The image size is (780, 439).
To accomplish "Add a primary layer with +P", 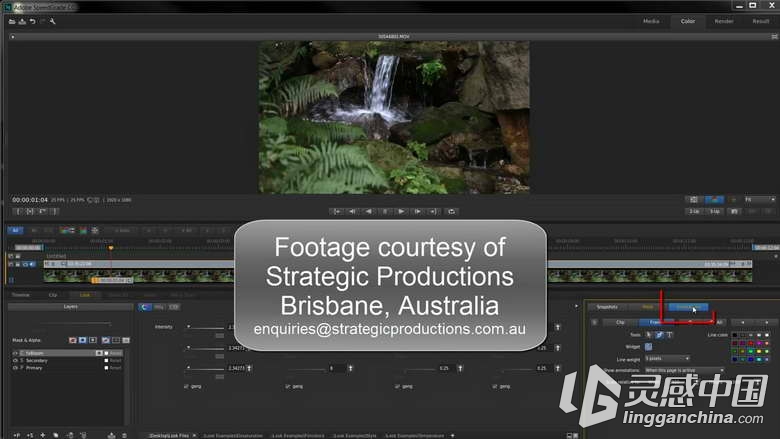I will 17,435.
